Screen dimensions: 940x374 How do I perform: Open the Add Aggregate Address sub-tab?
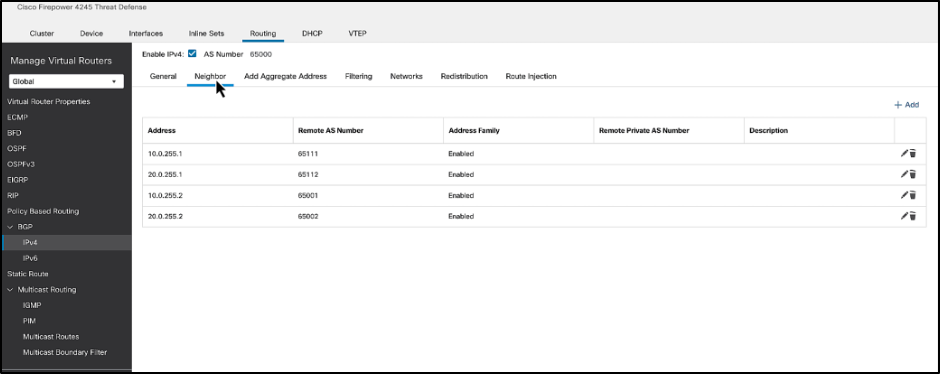[x=285, y=76]
